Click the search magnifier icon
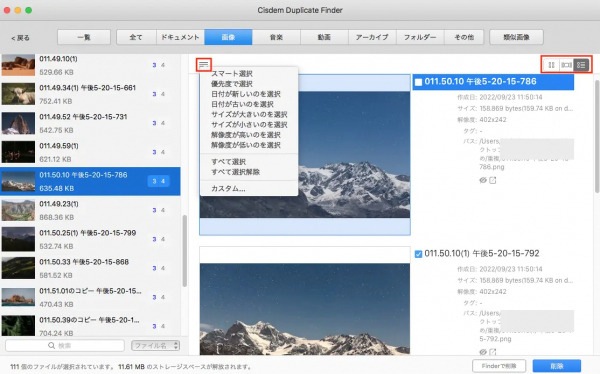 pyautogui.click(x=51, y=346)
